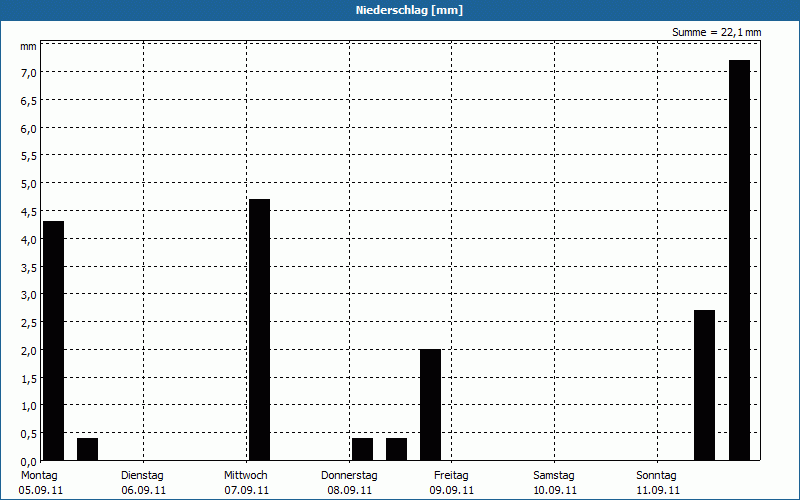Viewport: 800px width, 500px height.
Task: Click the Samstag axis label
Action: [x=554, y=476]
